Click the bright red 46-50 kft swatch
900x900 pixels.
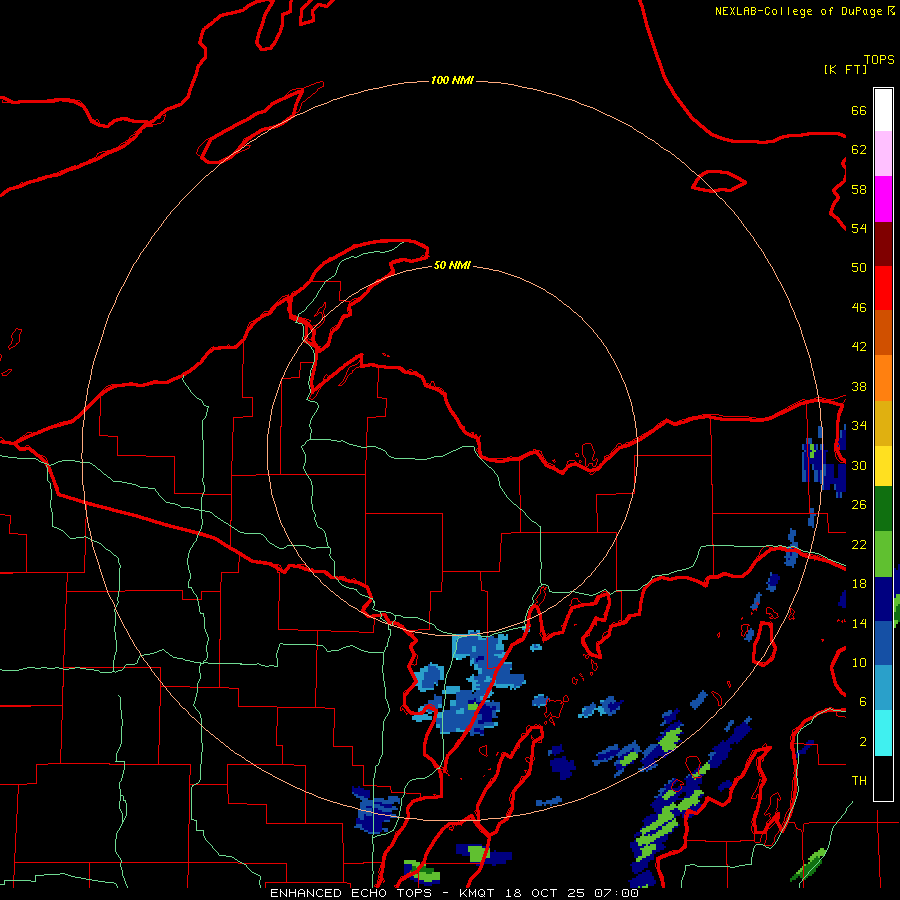click(x=883, y=288)
